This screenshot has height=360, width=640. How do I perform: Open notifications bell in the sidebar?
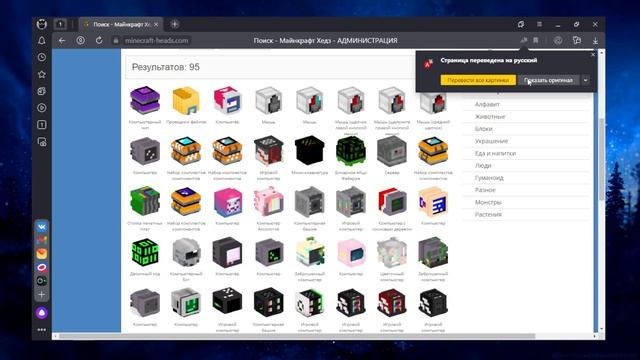click(42, 40)
